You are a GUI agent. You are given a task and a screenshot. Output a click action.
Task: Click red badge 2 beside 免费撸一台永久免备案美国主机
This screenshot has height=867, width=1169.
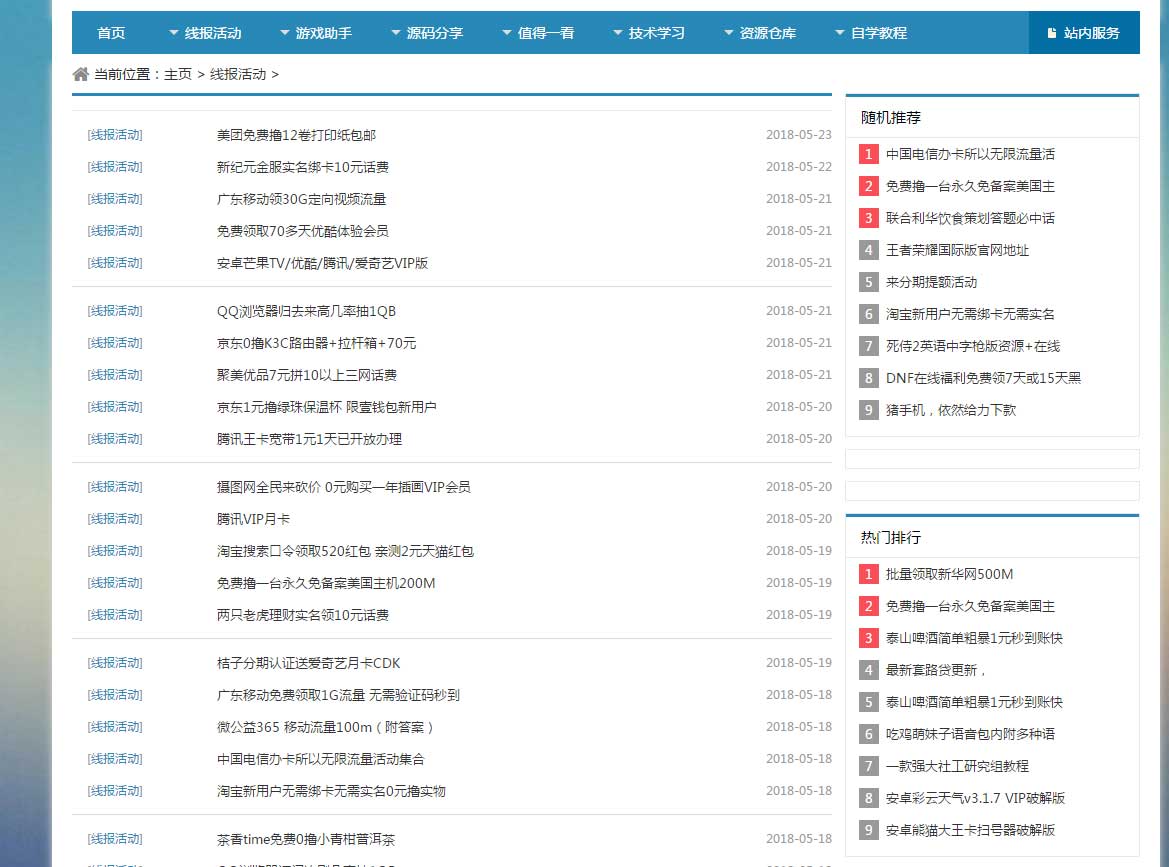[x=868, y=186]
